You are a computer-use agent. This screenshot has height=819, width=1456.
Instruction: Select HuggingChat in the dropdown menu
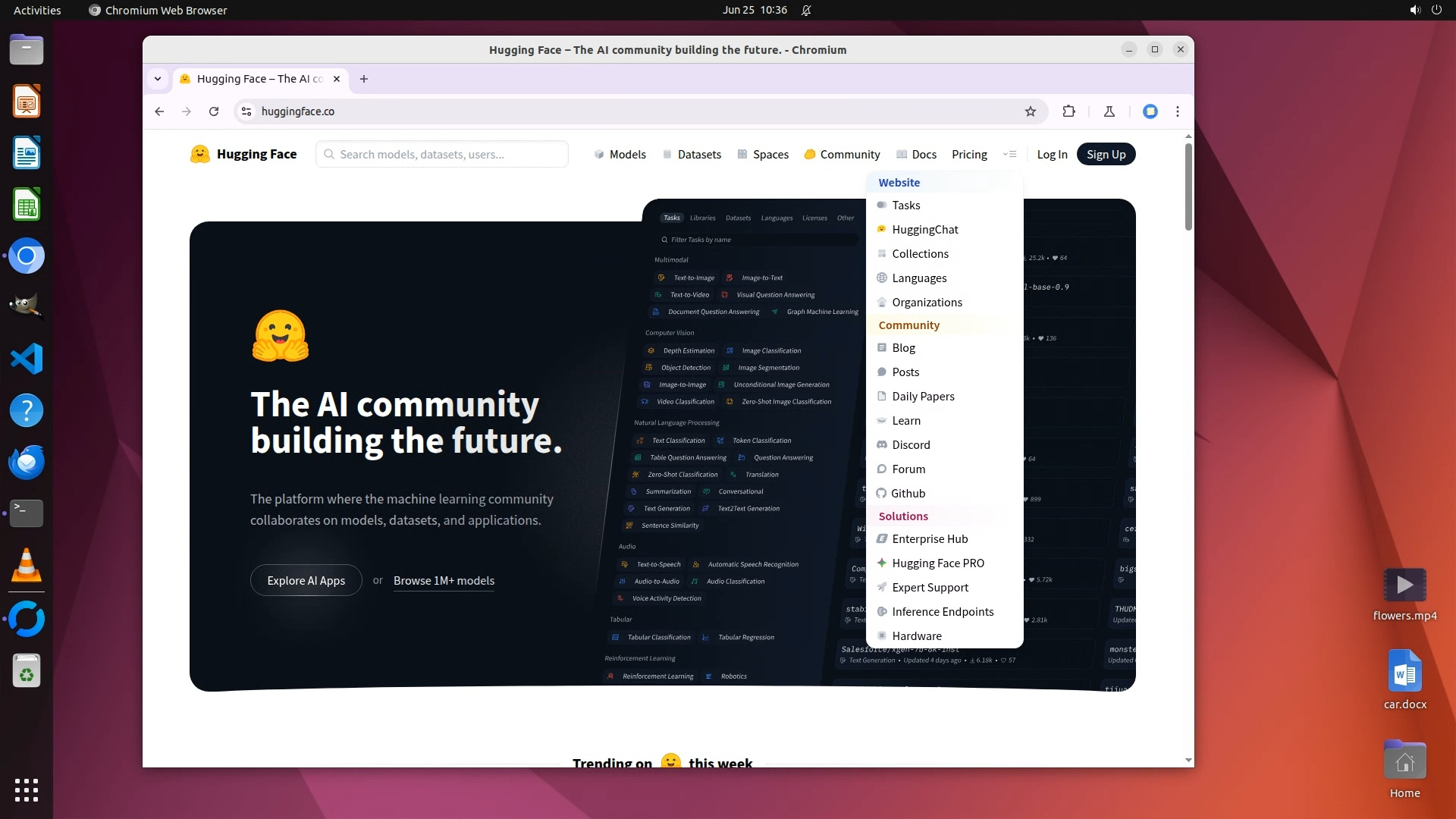924,230
